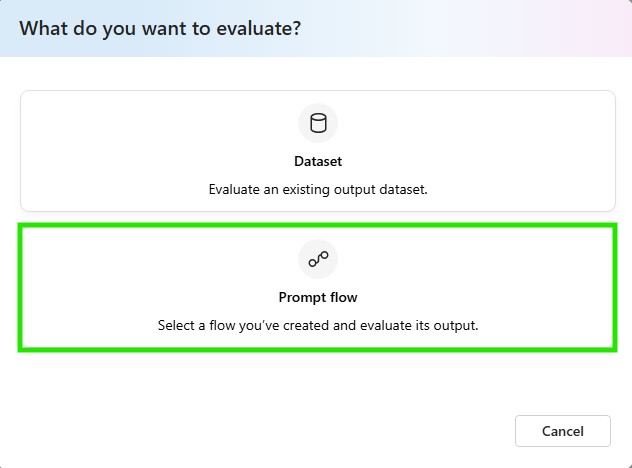
Task: Choose the database cylinder icon circle
Action: coord(318,123)
